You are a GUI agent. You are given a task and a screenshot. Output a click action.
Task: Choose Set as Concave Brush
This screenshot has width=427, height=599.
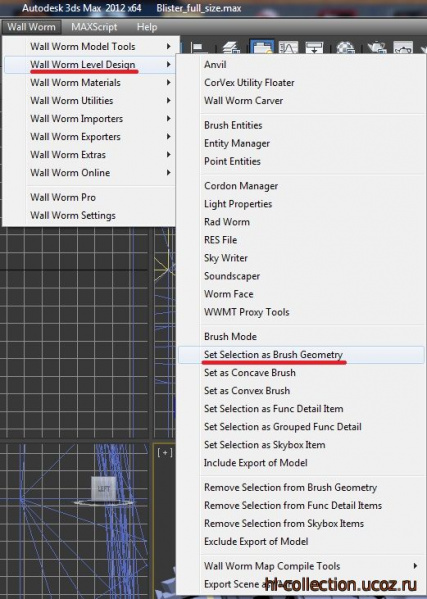(x=250, y=372)
